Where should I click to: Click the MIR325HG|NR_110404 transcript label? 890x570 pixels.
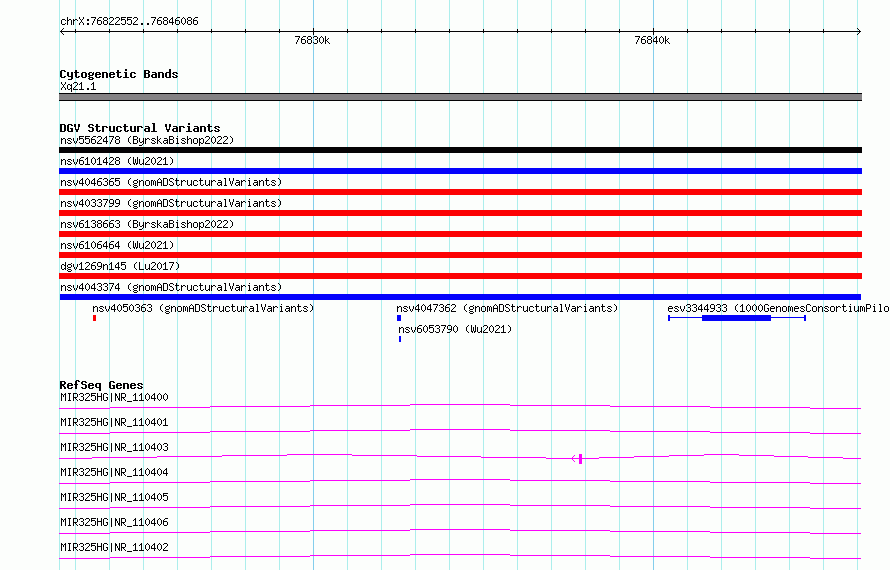114,472
